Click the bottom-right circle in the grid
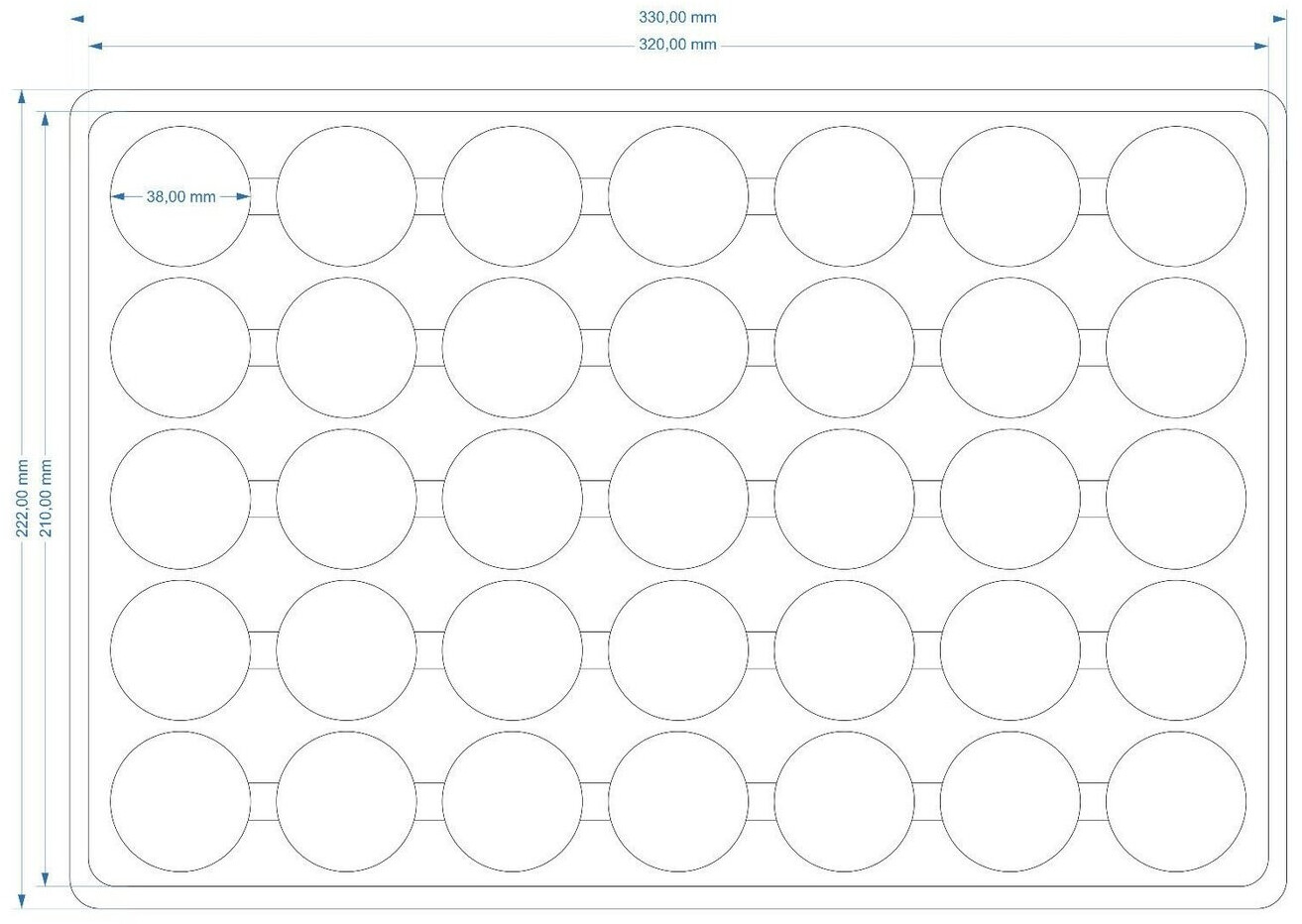Screen dimensions: 1302x924 click(x=1175, y=801)
